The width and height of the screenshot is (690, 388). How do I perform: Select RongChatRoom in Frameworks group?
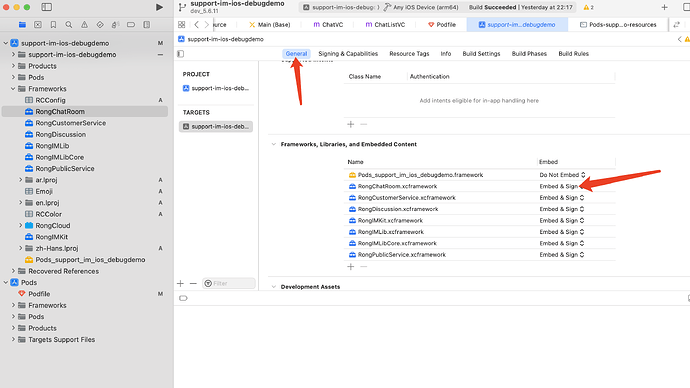85,112
